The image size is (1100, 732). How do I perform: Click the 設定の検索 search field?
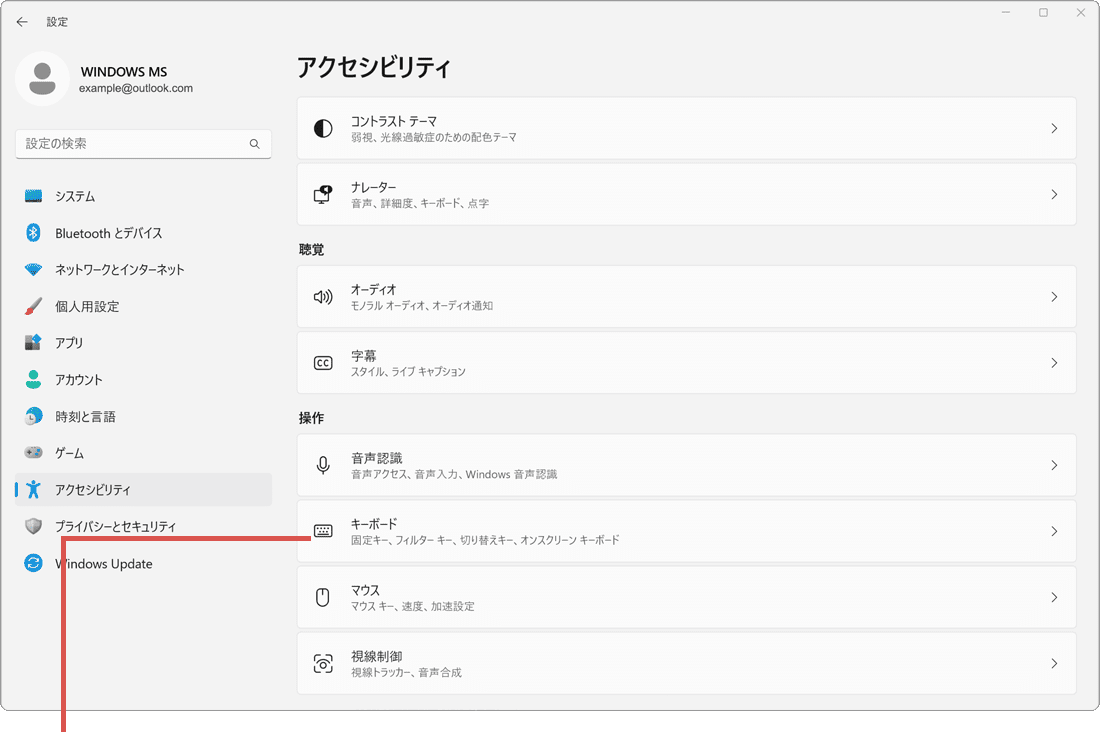coord(143,144)
